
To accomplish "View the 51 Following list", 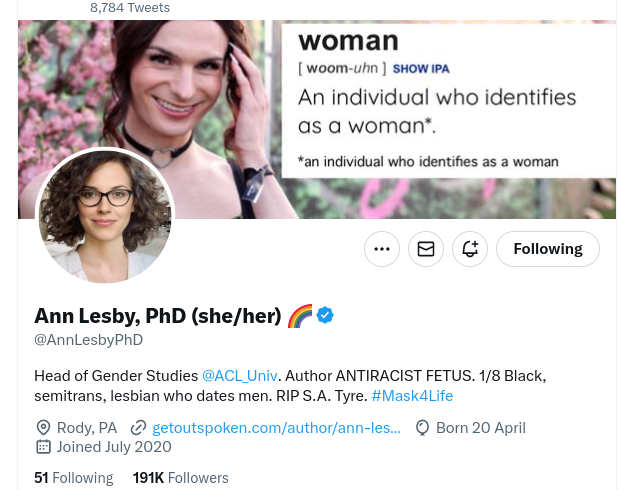I will pyautogui.click(x=73, y=478).
